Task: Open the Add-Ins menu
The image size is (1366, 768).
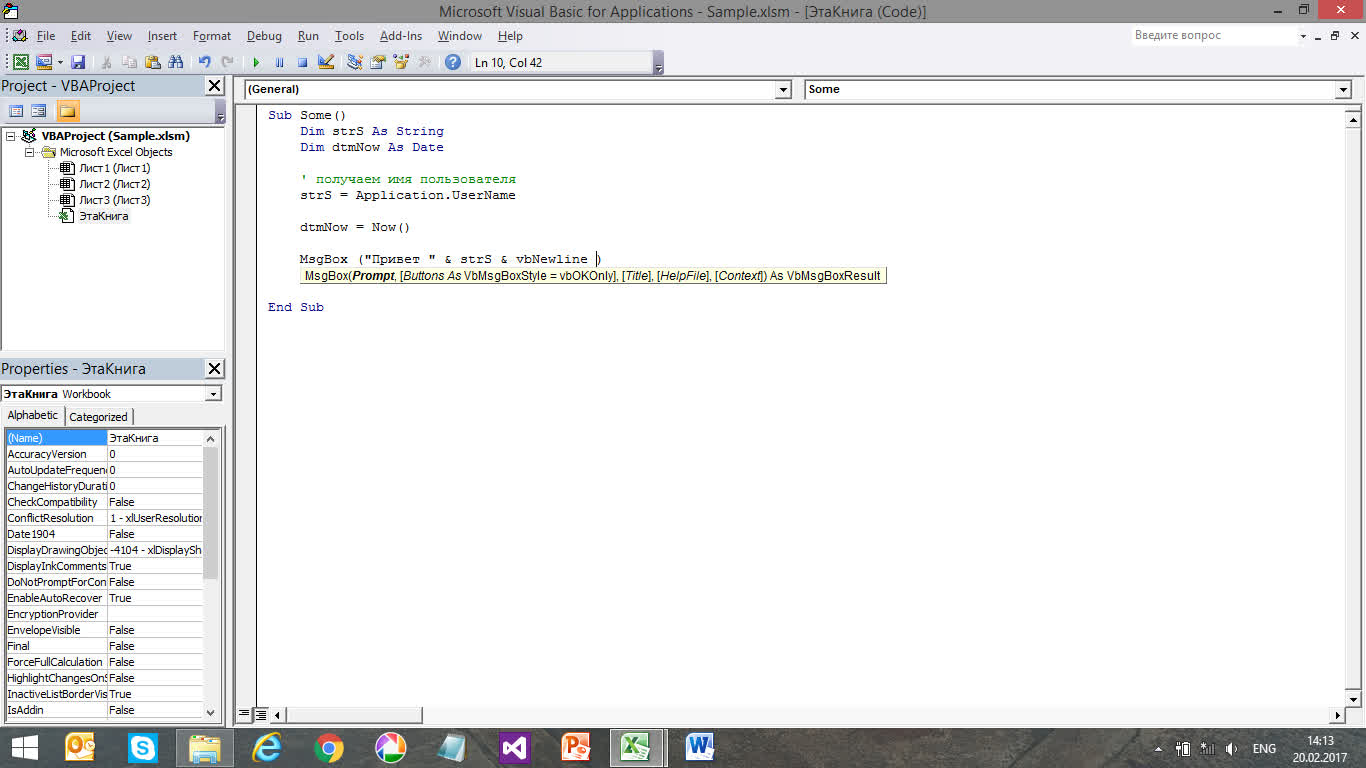Action: coord(401,36)
